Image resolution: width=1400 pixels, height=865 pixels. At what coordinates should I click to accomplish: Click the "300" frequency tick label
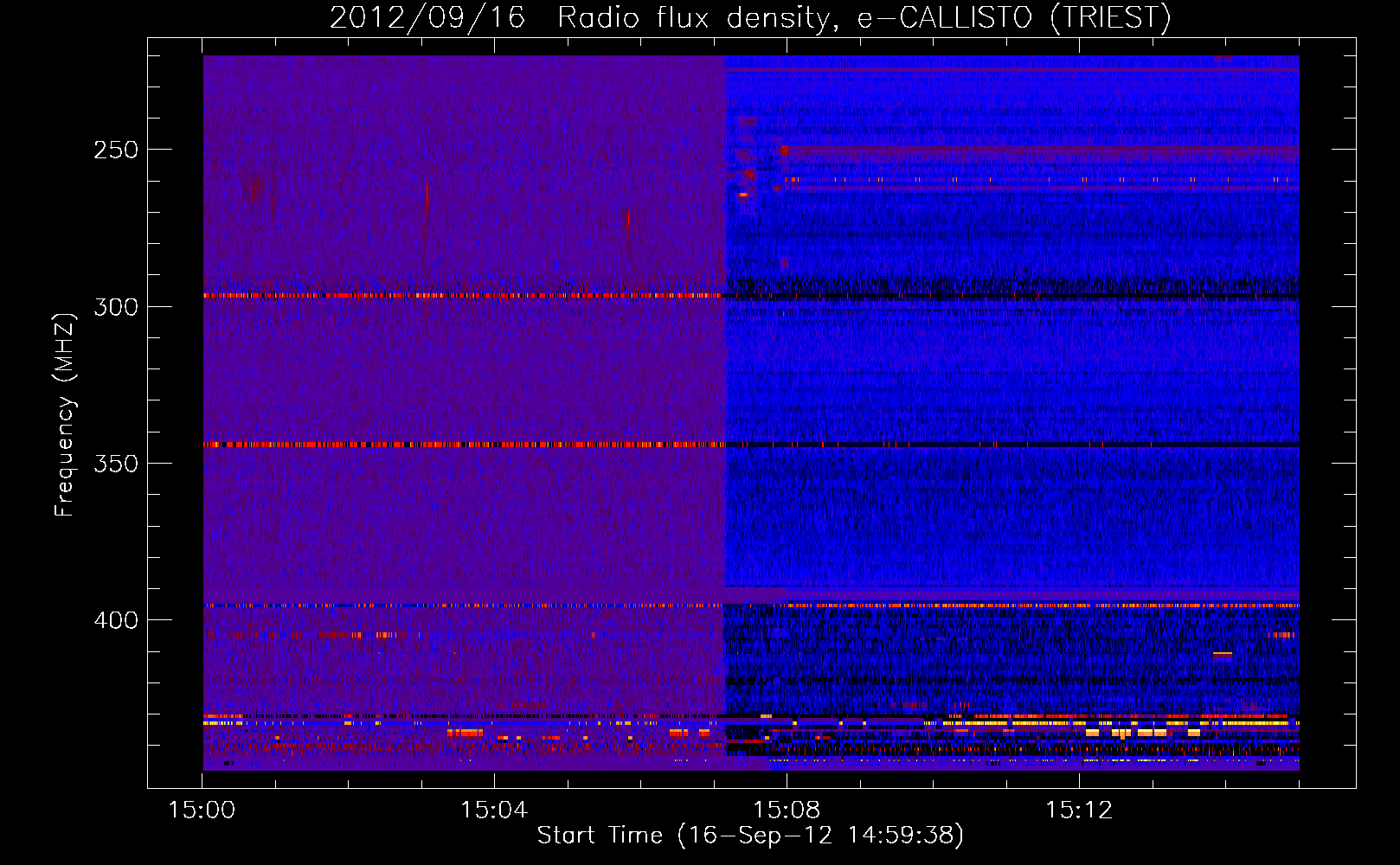tap(116, 307)
